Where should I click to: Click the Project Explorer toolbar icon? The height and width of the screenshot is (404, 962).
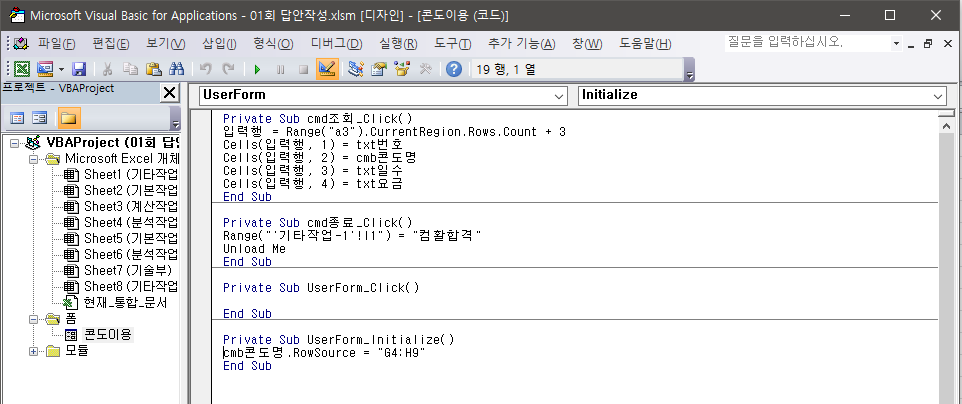tap(356, 69)
